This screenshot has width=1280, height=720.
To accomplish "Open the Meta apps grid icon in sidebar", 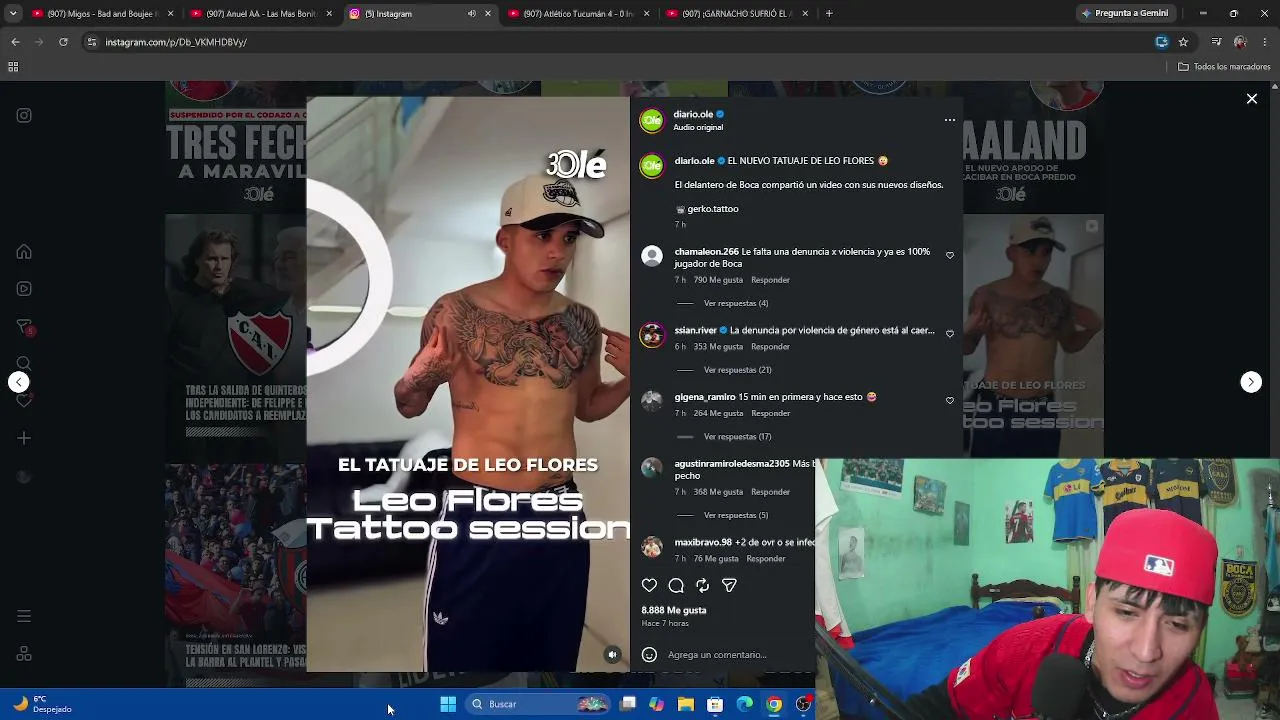I will tap(24, 654).
